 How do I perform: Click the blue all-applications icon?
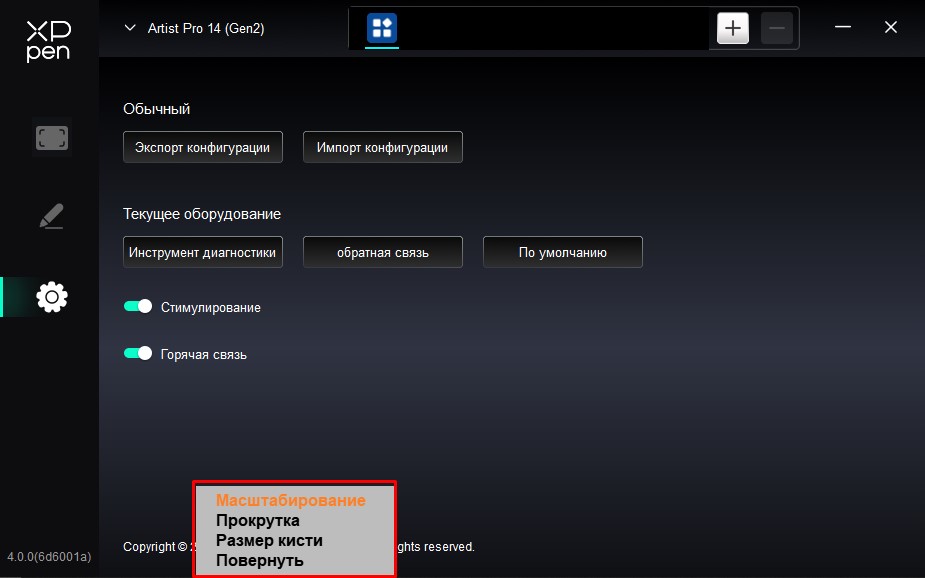(382, 28)
